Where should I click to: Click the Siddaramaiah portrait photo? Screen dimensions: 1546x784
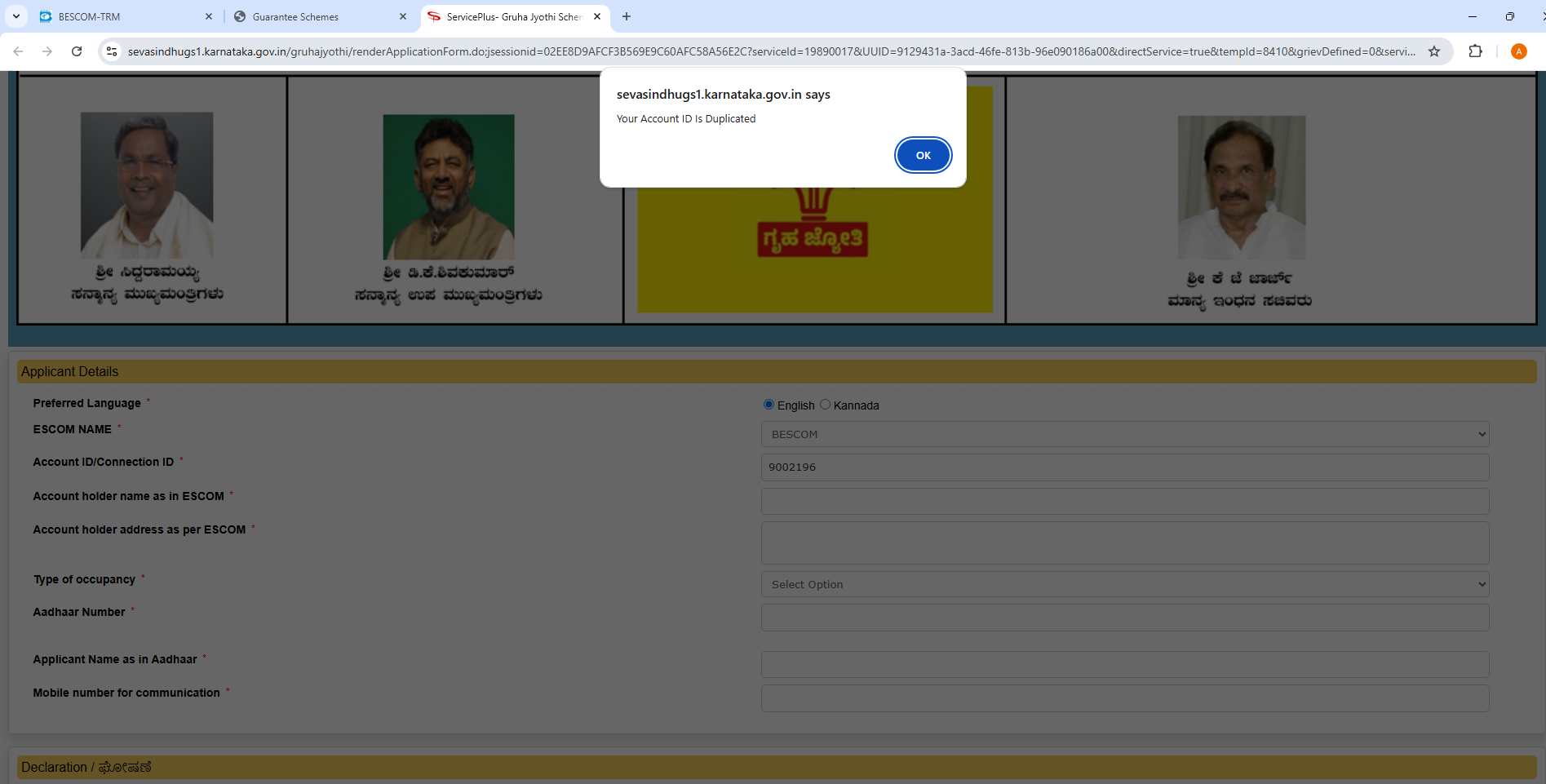[x=147, y=185]
